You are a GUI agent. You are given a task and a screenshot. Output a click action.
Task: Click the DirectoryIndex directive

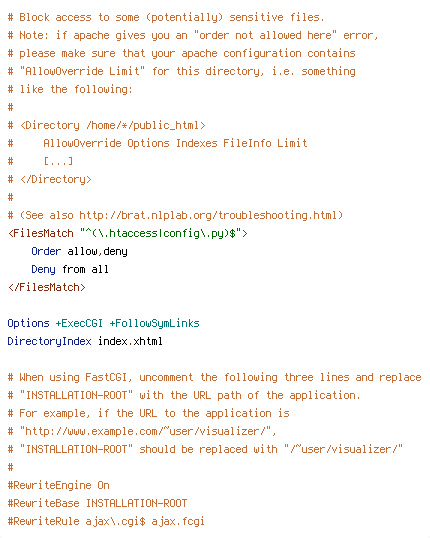49,341
